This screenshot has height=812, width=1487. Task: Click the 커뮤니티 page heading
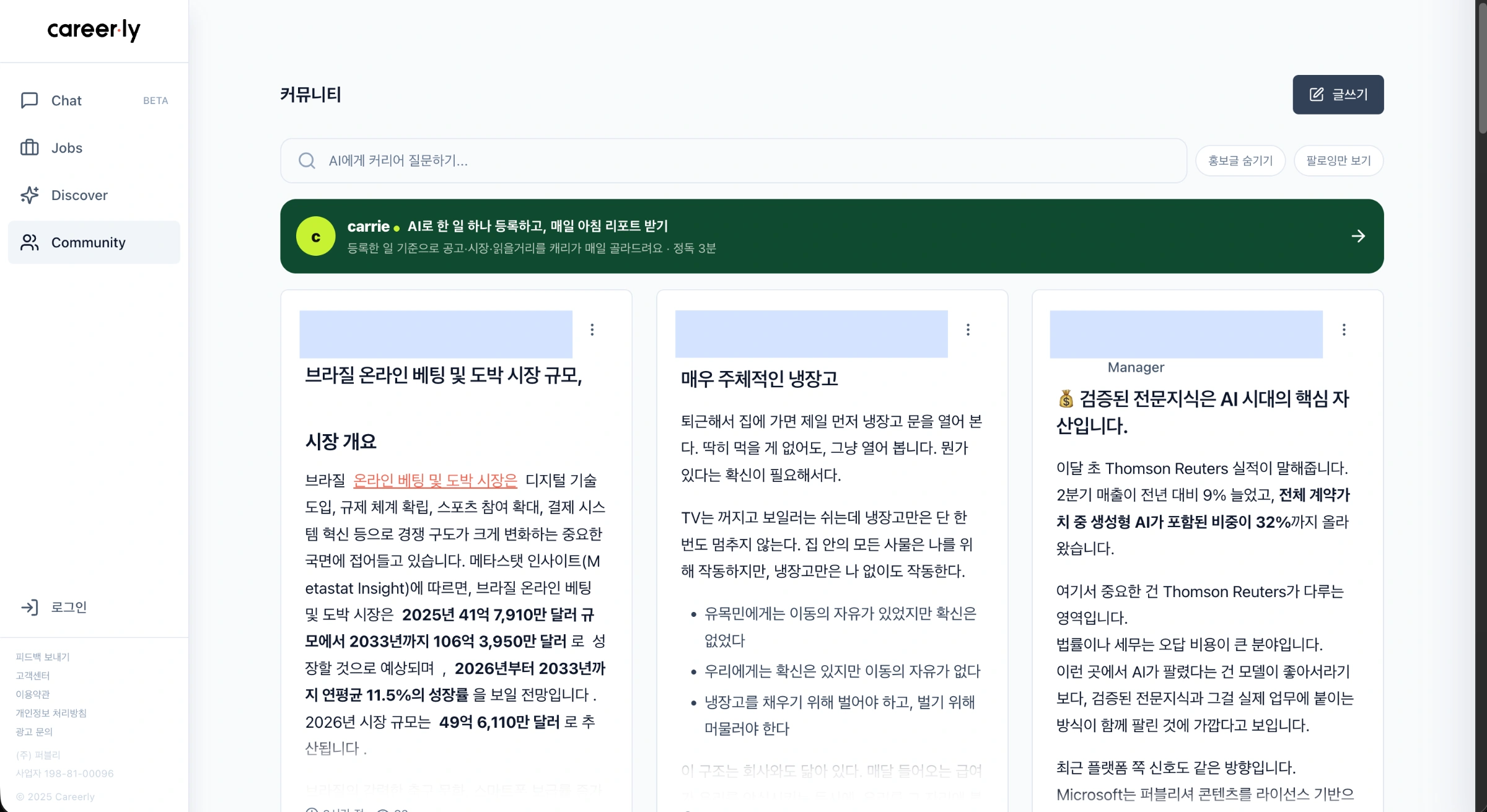pos(310,94)
